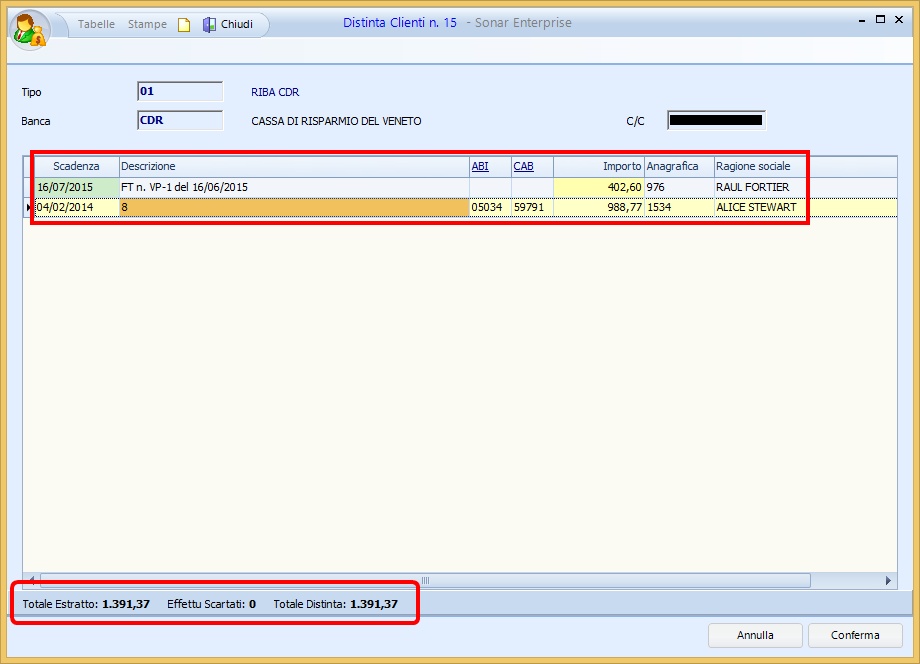Select the Banca code field CDR
920x664 pixels.
click(x=180, y=121)
